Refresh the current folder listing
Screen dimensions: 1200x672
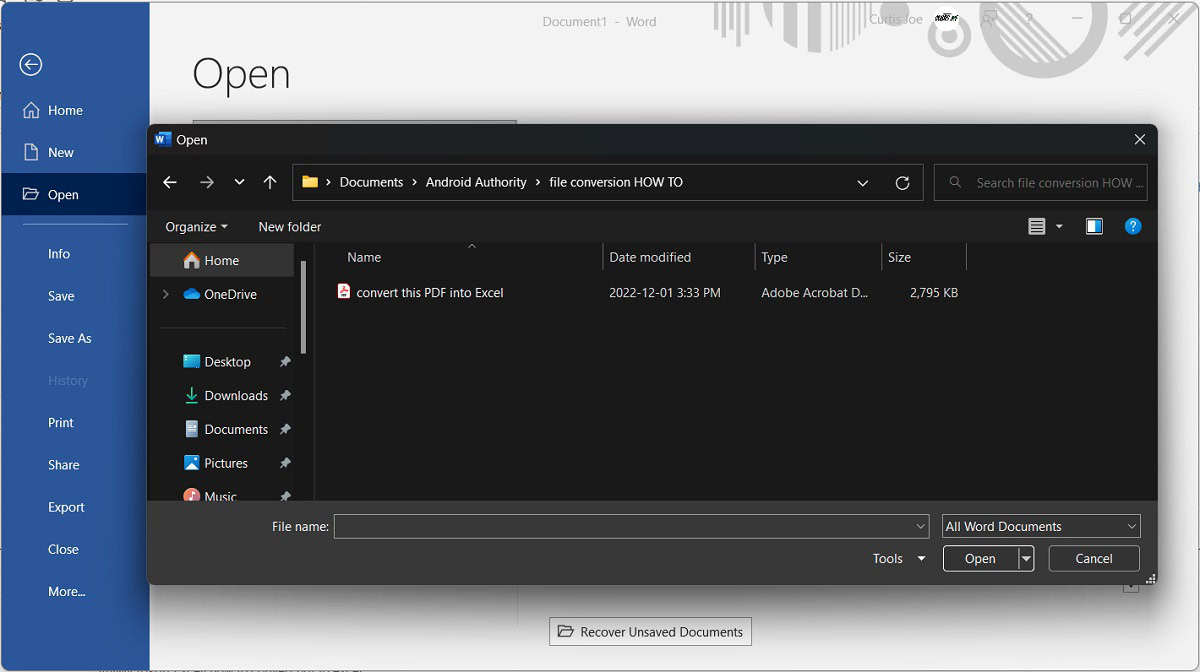click(x=902, y=183)
